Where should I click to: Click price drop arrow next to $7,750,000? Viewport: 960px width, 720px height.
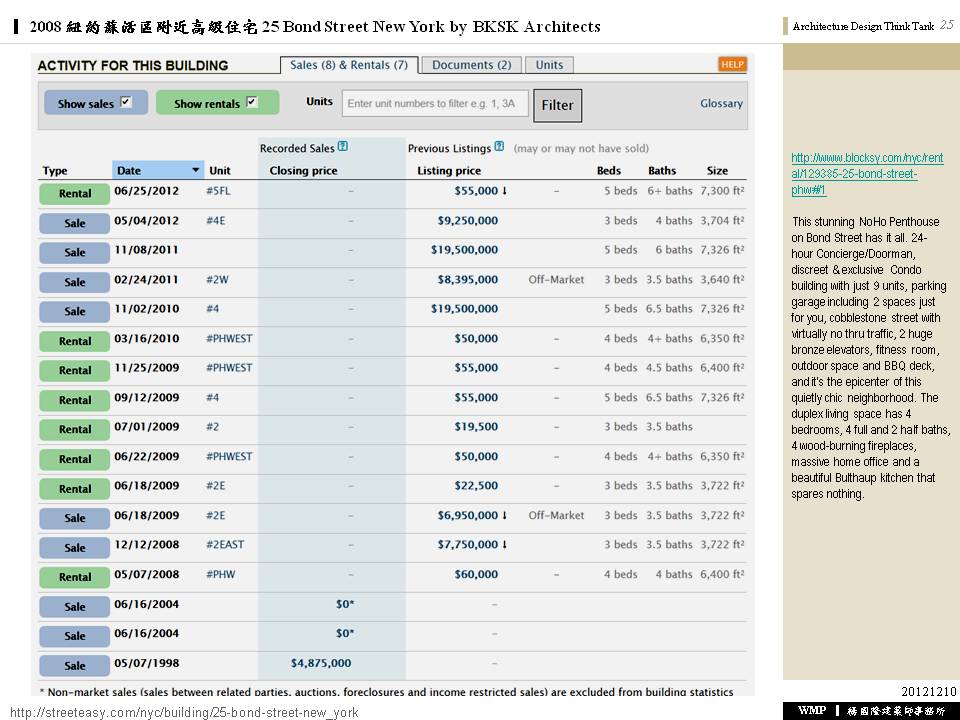(x=504, y=545)
